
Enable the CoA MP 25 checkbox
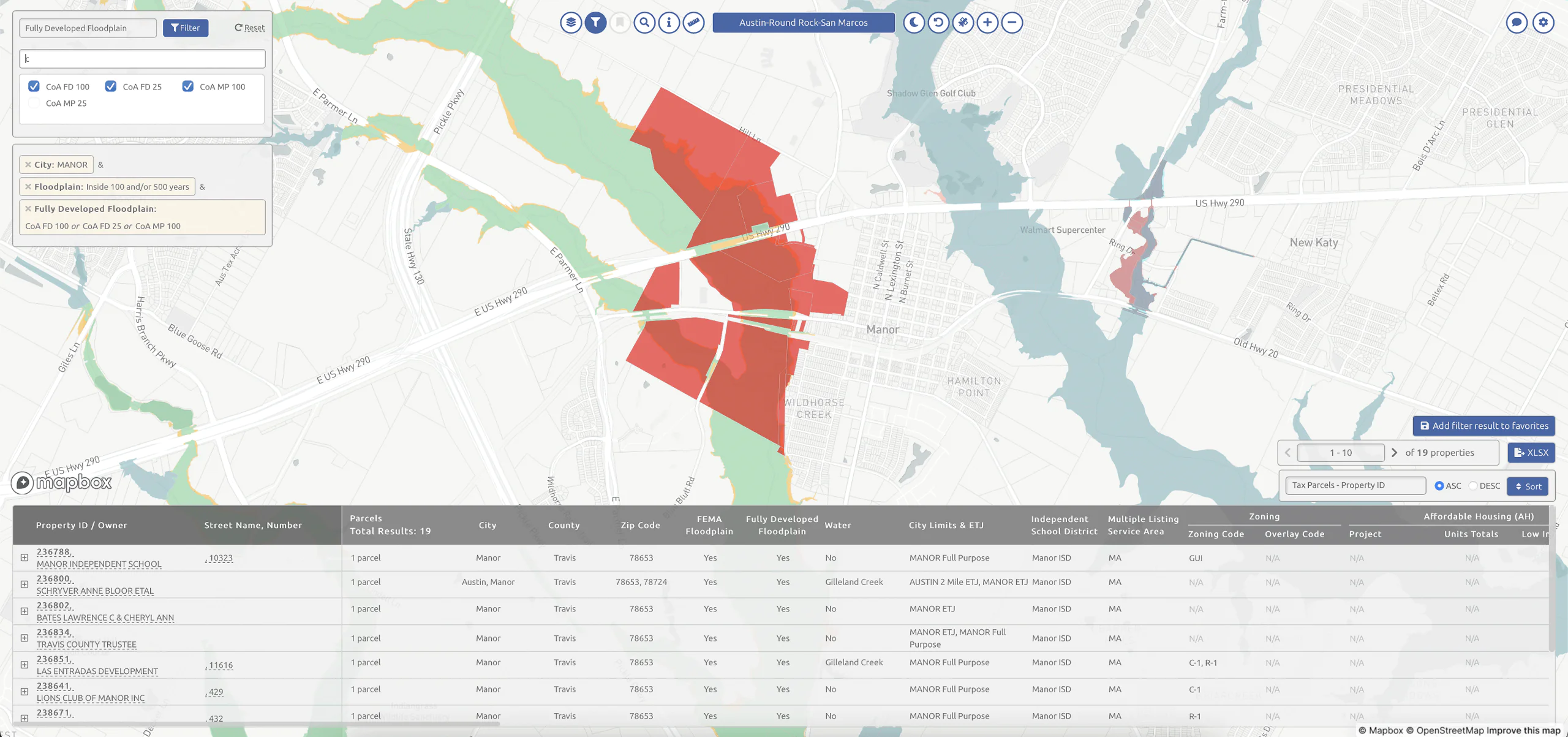coord(34,103)
